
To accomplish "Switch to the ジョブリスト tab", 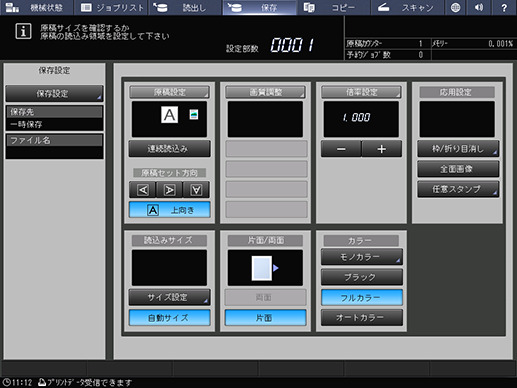I will (x=111, y=7).
